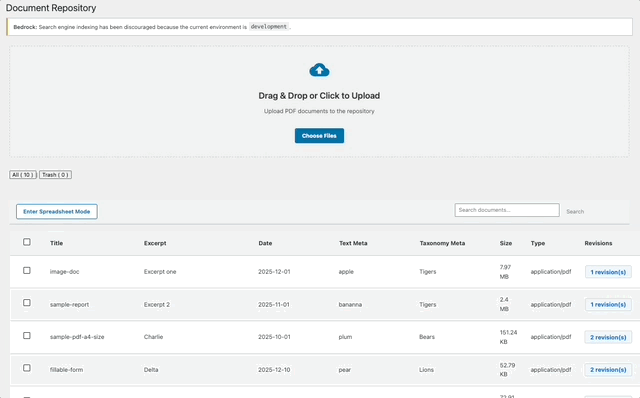Image resolution: width=640 pixels, height=398 pixels.
Task: Click the Bears taxonomy cell
Action: click(x=427, y=337)
